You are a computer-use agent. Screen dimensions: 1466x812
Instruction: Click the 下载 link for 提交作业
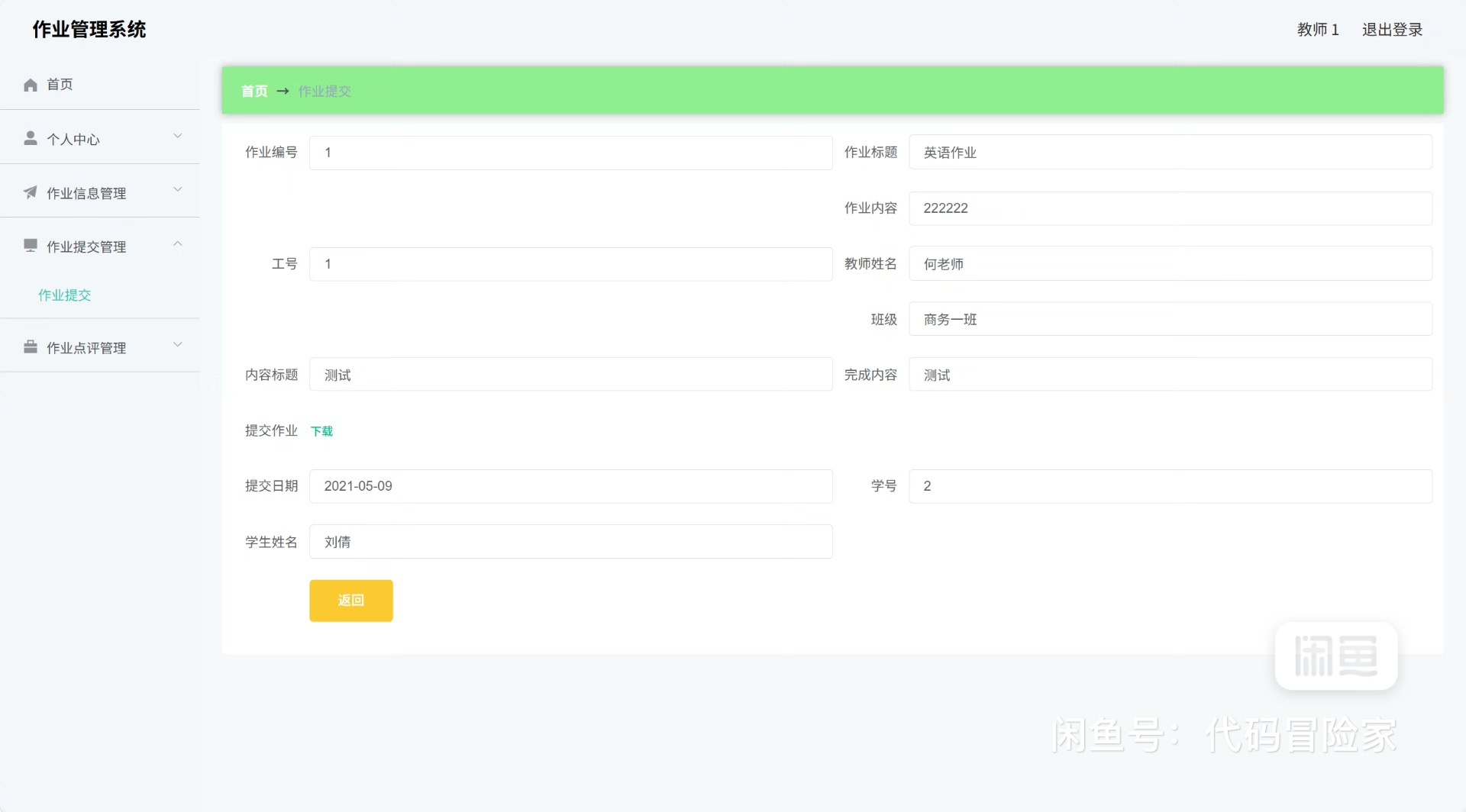(x=321, y=431)
